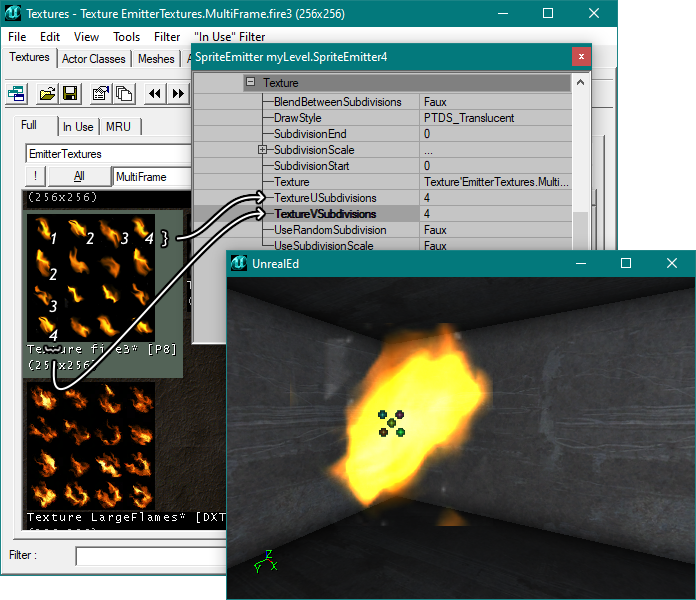
Task: Click the scroll up arrow in properties window
Action: (x=581, y=83)
